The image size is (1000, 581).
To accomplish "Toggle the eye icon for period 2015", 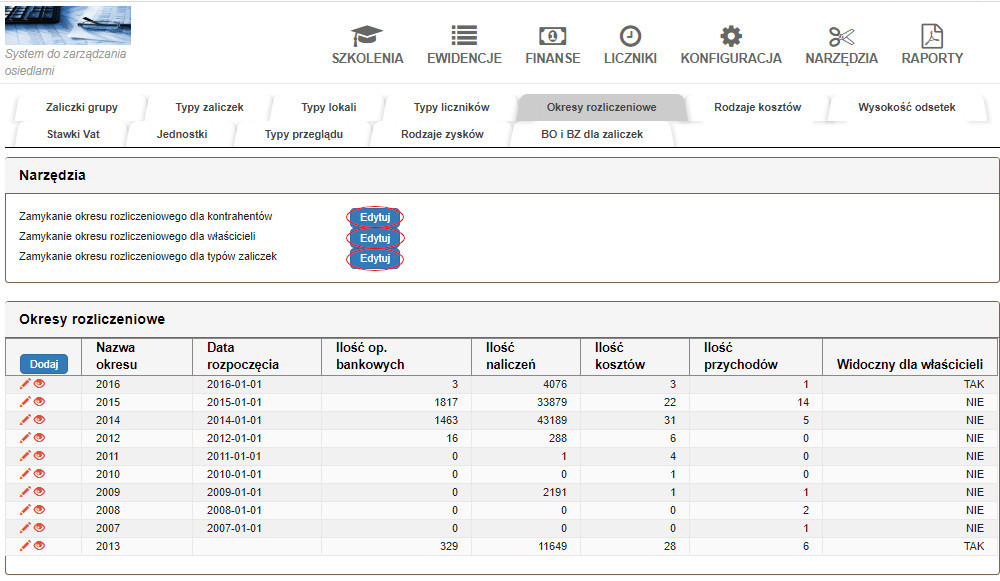I will [x=40, y=402].
